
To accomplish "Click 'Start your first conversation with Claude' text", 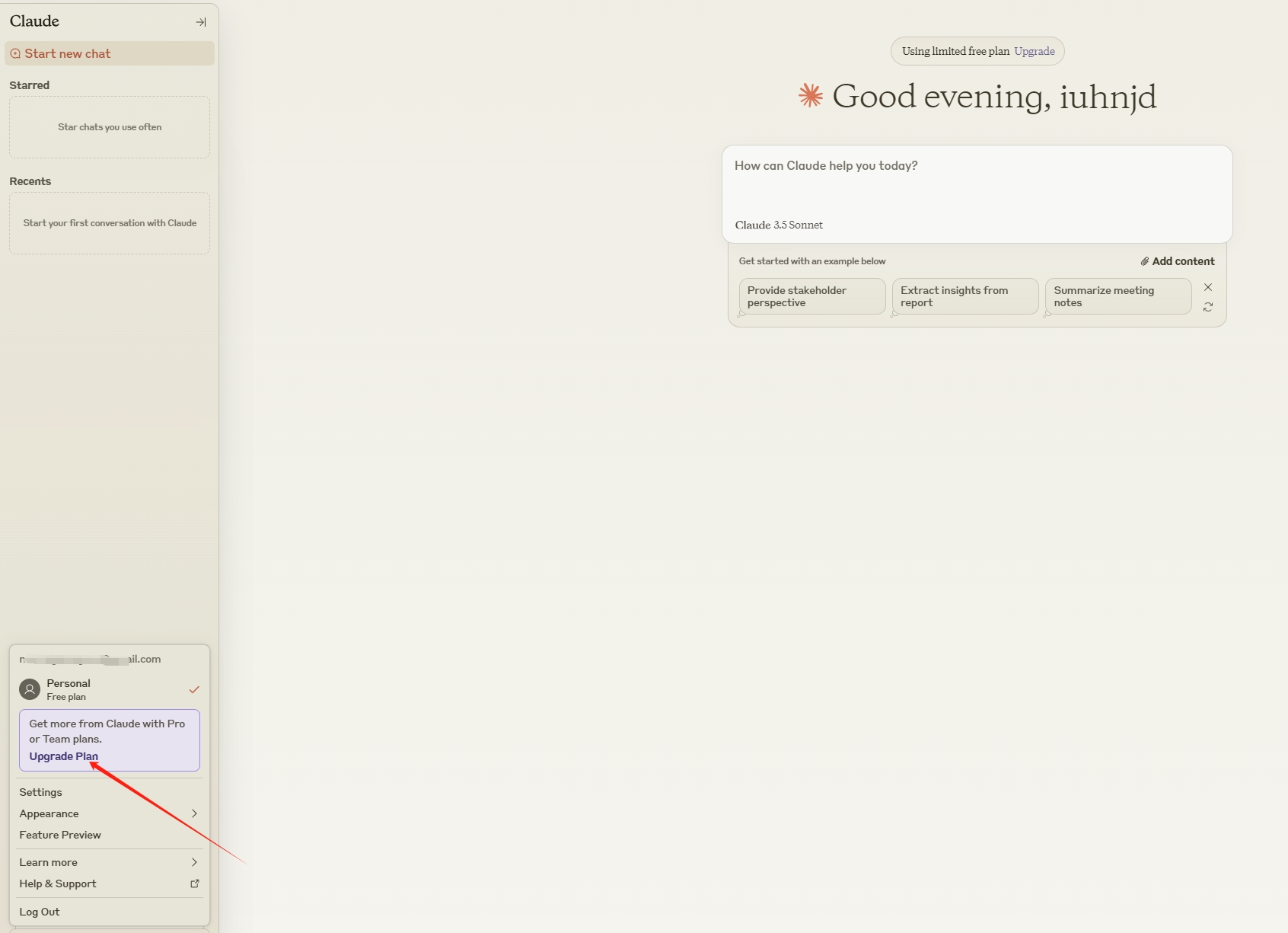I will (x=110, y=223).
